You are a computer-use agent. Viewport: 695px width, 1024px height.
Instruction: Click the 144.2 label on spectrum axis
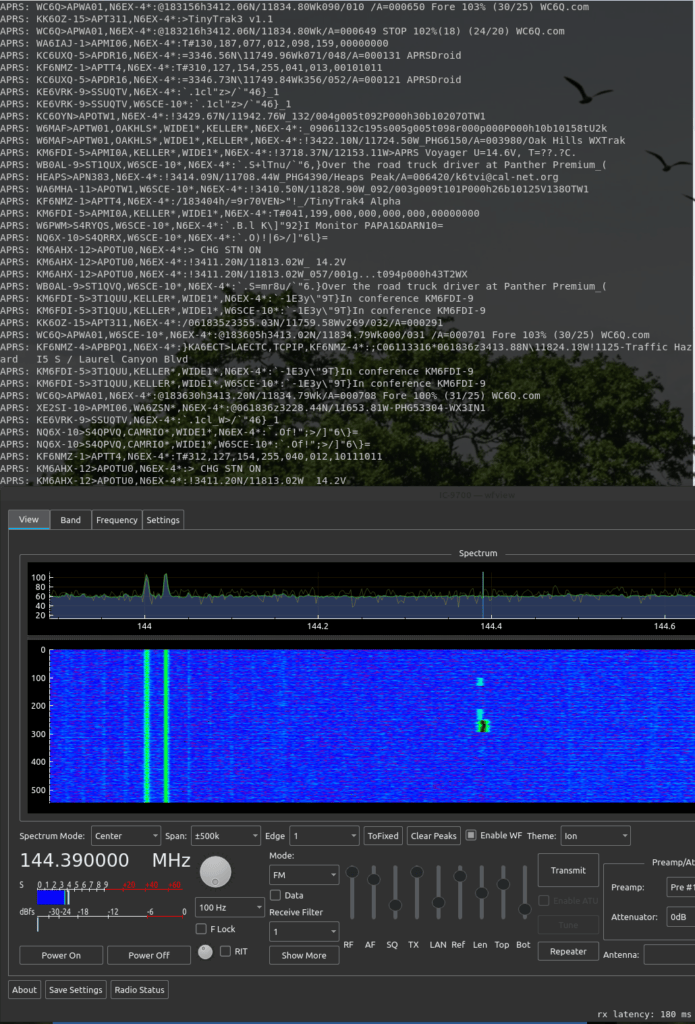click(x=317, y=626)
